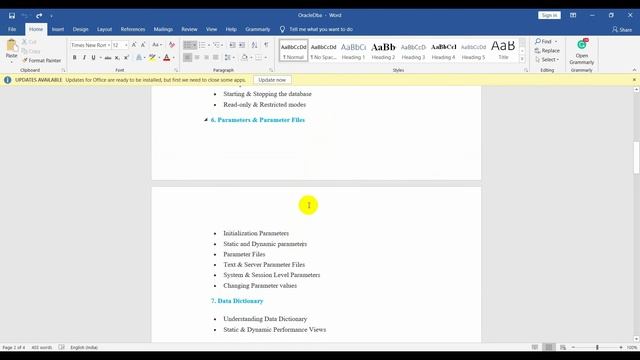Screen dimensions: 640x360
Task: Switch to Read Mode view in status bar
Action: (x=535, y=347)
